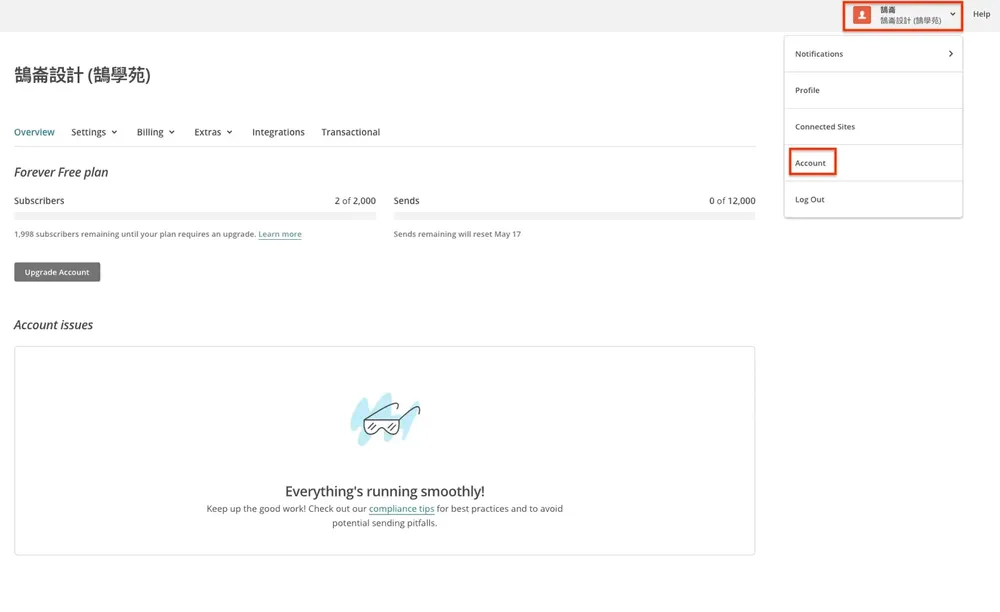Select Log Out from the menu
1000x612 pixels.
(x=873, y=199)
